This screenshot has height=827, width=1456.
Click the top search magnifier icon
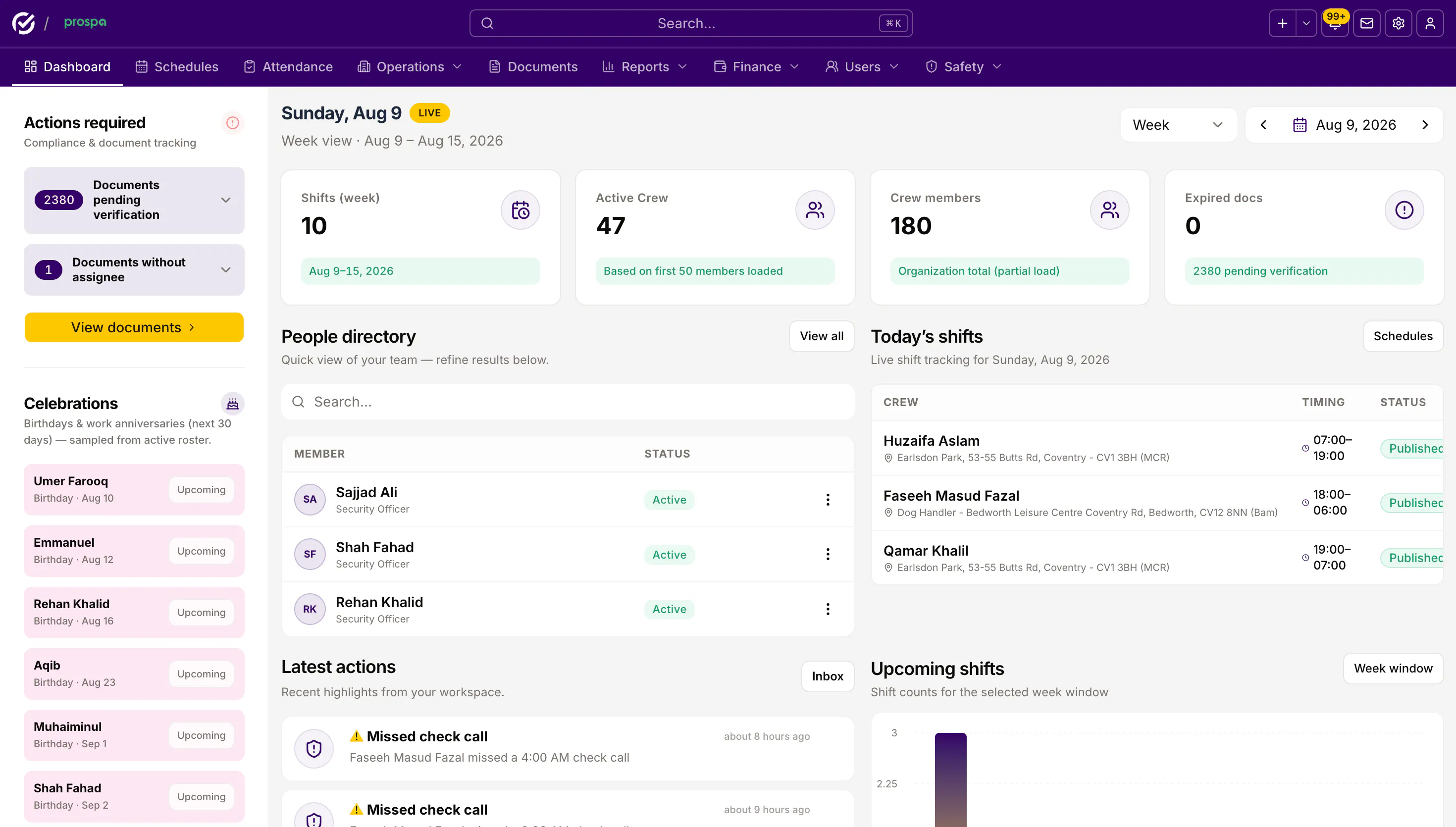tap(487, 23)
